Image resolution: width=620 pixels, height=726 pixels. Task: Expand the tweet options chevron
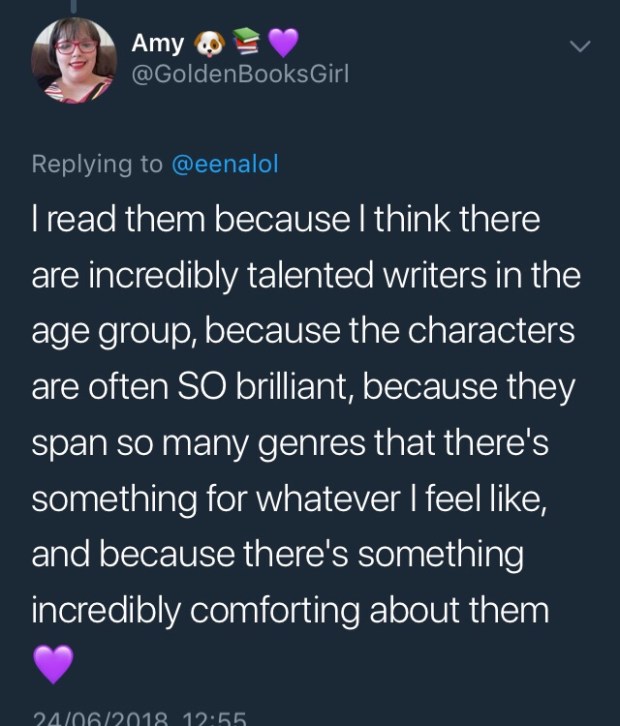click(x=579, y=46)
